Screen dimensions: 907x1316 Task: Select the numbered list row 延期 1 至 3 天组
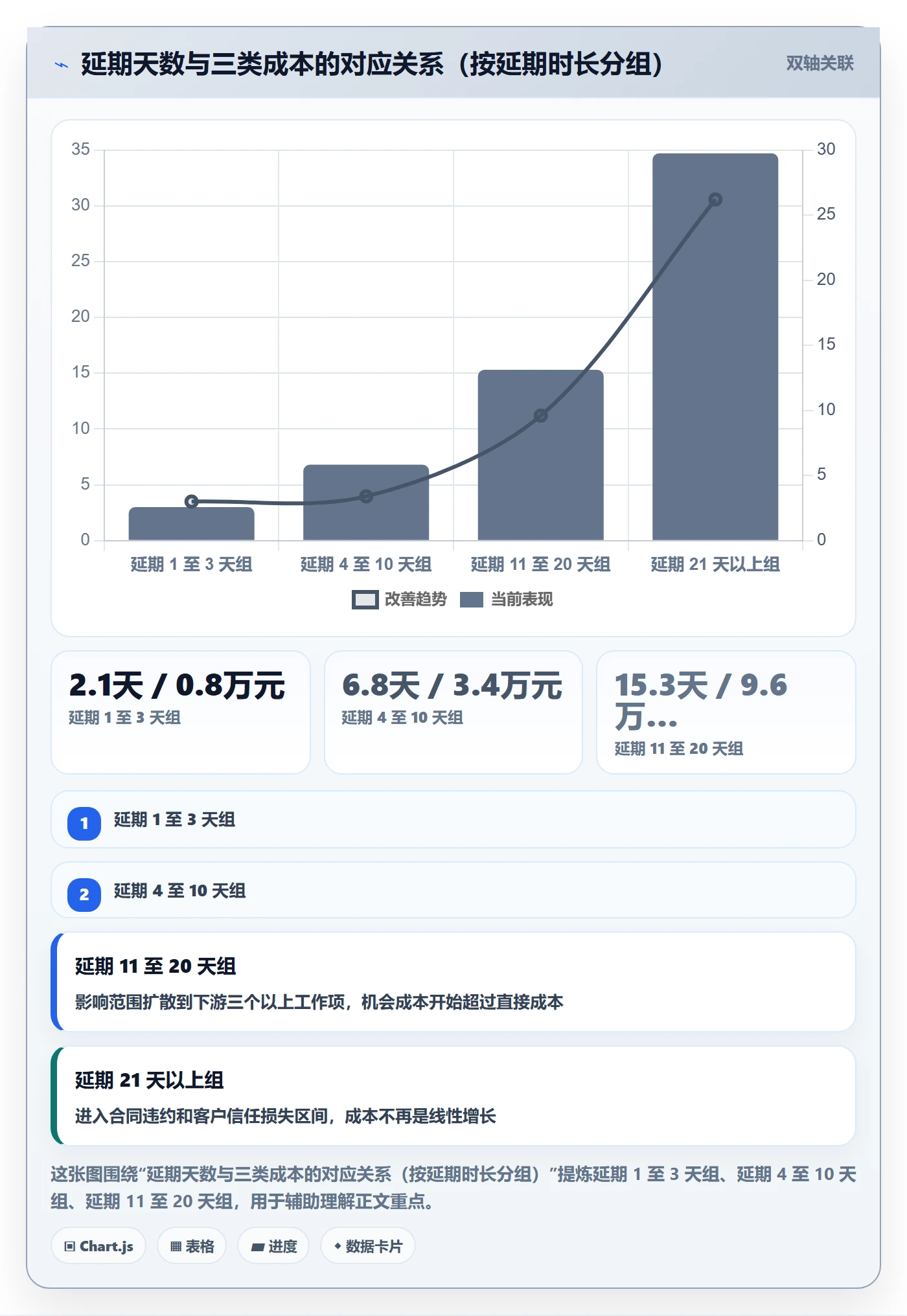454,819
